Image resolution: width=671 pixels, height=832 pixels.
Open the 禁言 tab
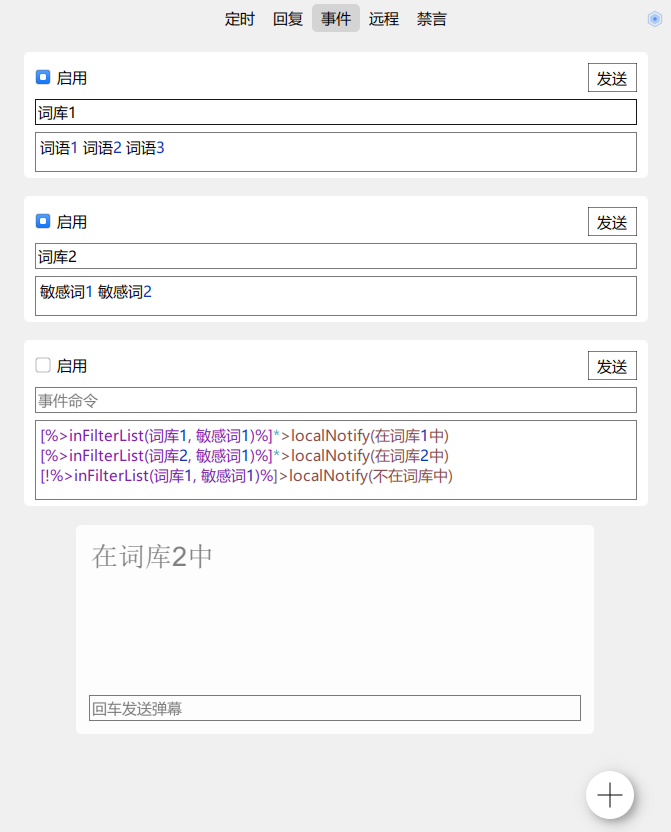431,18
